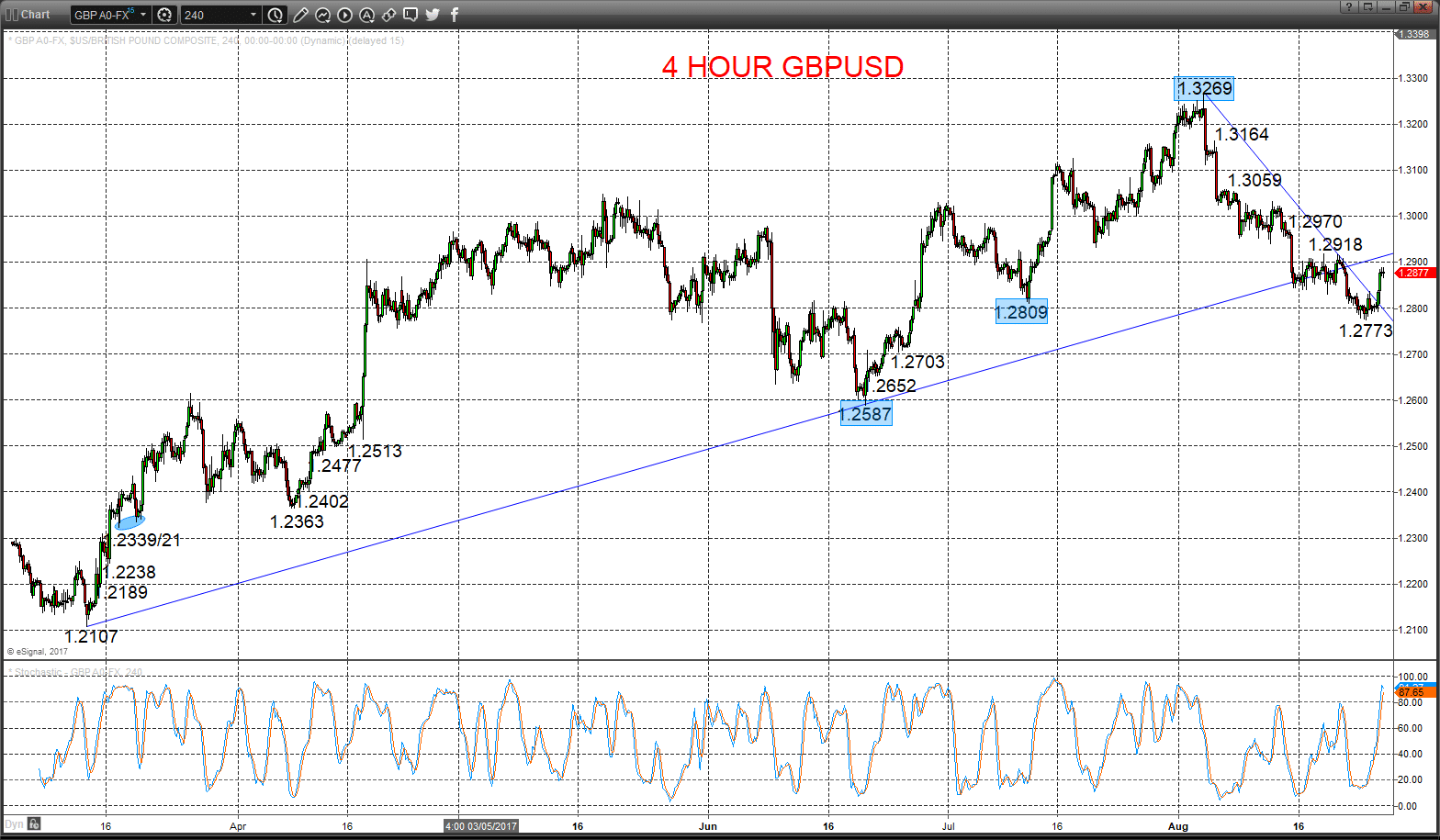
Task: Open the window options dropdown icon
Action: tap(1367, 7)
